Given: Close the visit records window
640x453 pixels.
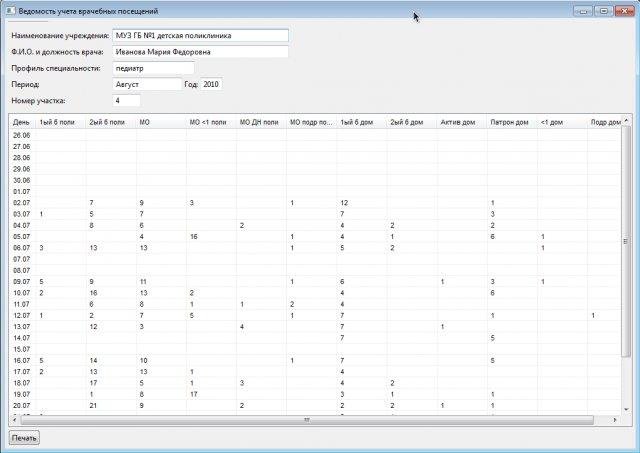Looking at the screenshot, I should pos(624,11).
